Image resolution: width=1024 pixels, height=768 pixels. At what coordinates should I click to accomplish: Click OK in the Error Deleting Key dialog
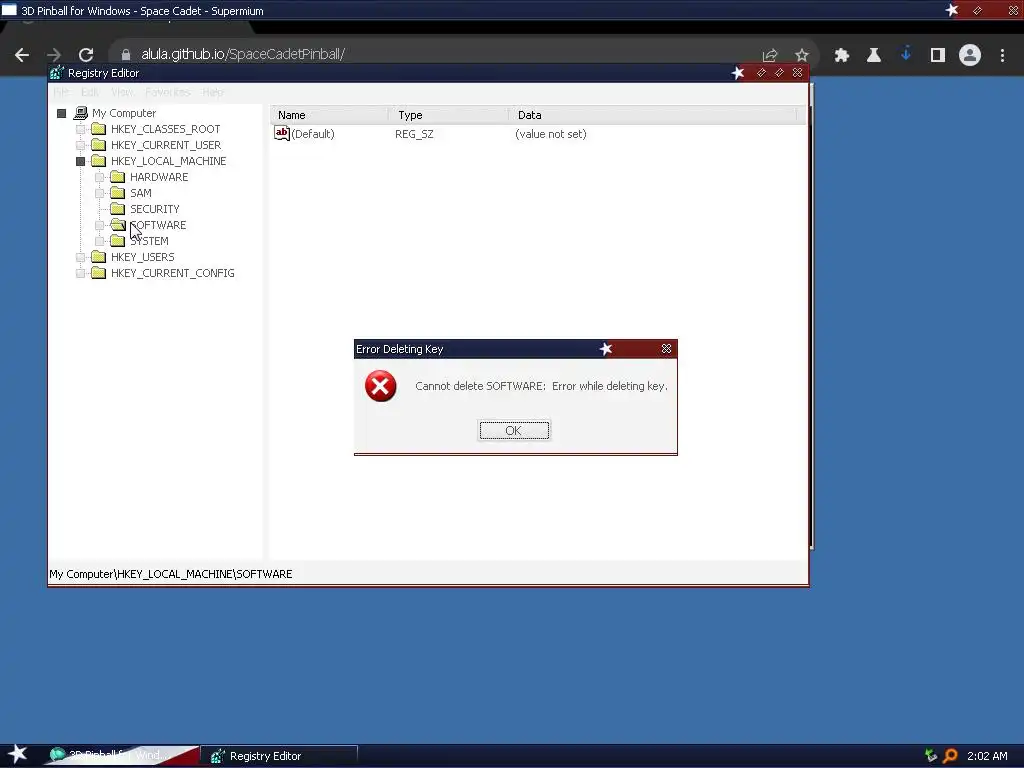pos(514,430)
